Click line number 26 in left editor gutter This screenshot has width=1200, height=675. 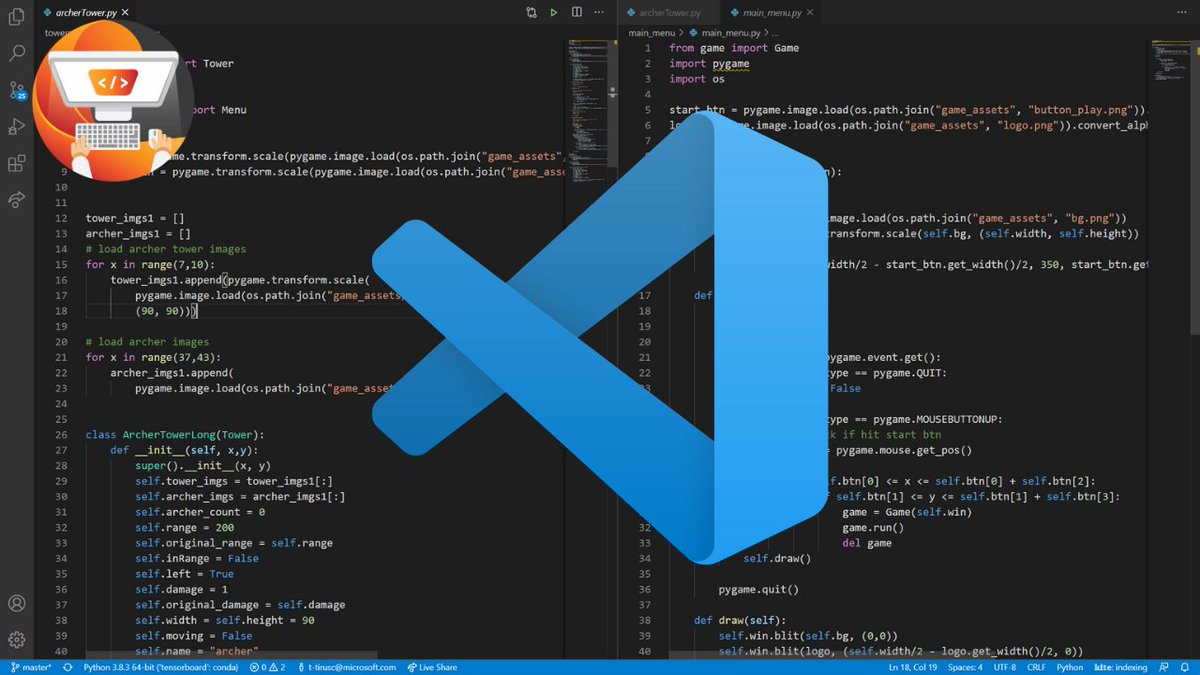[x=61, y=435]
